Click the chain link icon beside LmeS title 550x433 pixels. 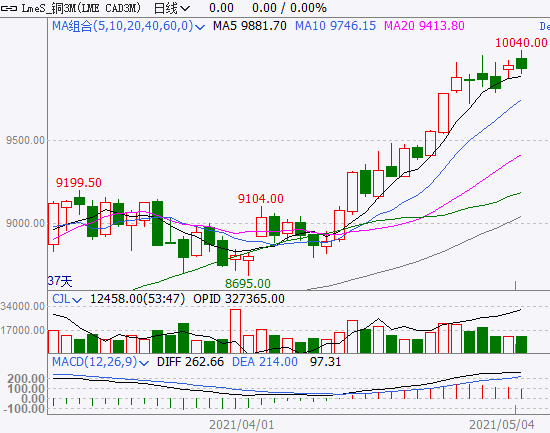[9, 8]
